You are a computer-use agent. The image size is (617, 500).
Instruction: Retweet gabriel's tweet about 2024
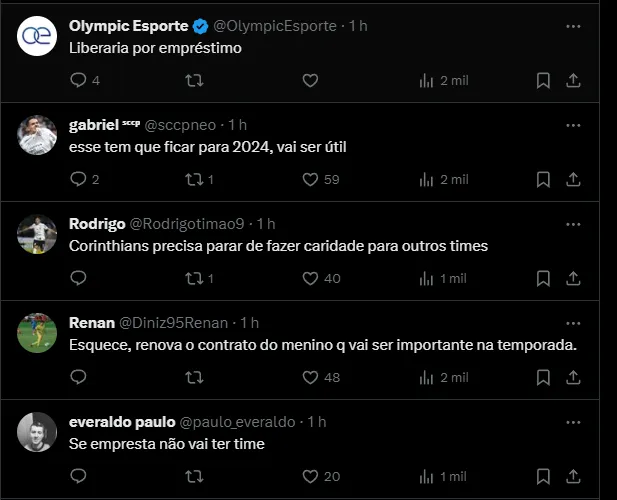pyautogui.click(x=195, y=179)
